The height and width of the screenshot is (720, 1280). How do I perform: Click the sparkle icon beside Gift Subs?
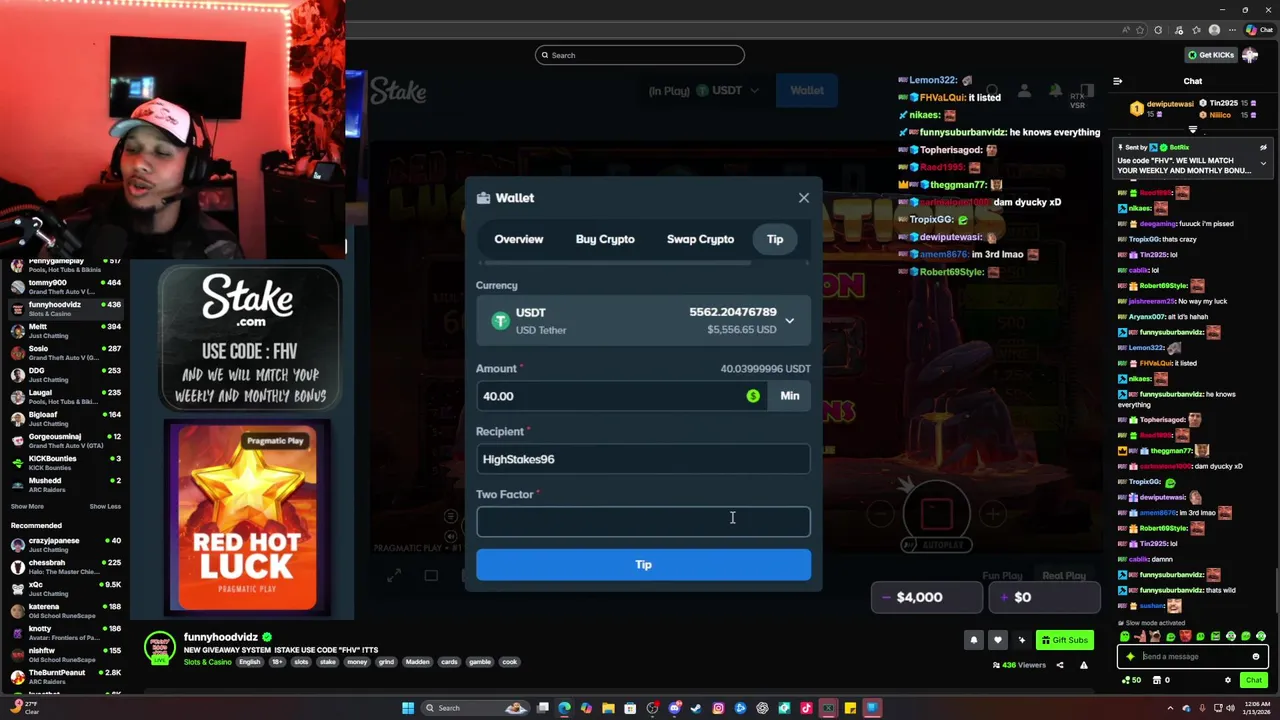(1022, 640)
